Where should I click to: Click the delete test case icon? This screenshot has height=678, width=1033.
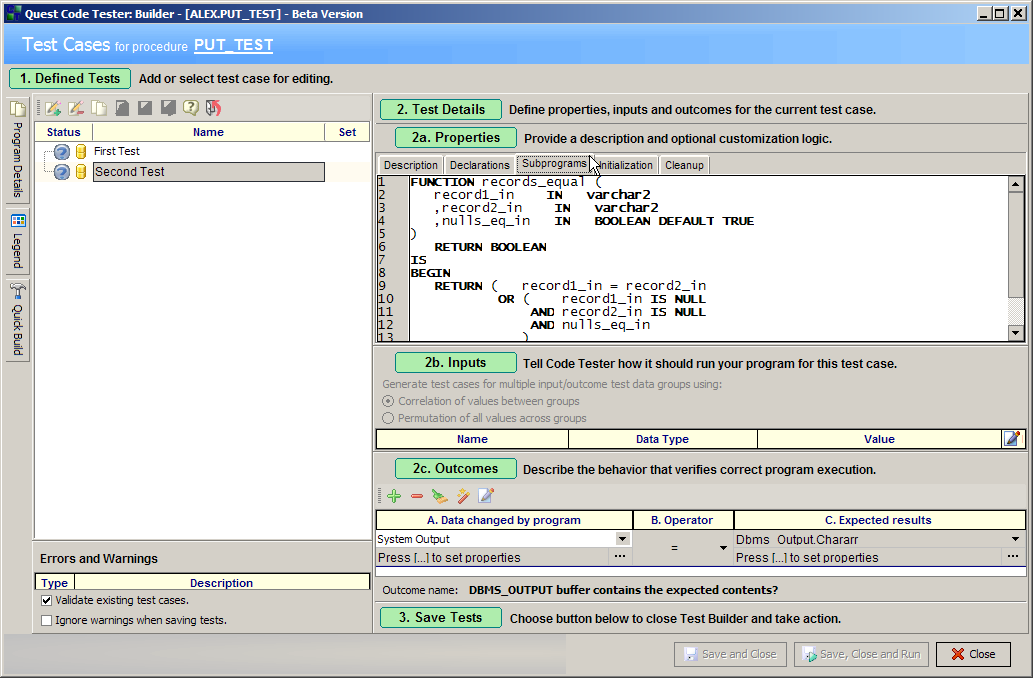[x=76, y=108]
